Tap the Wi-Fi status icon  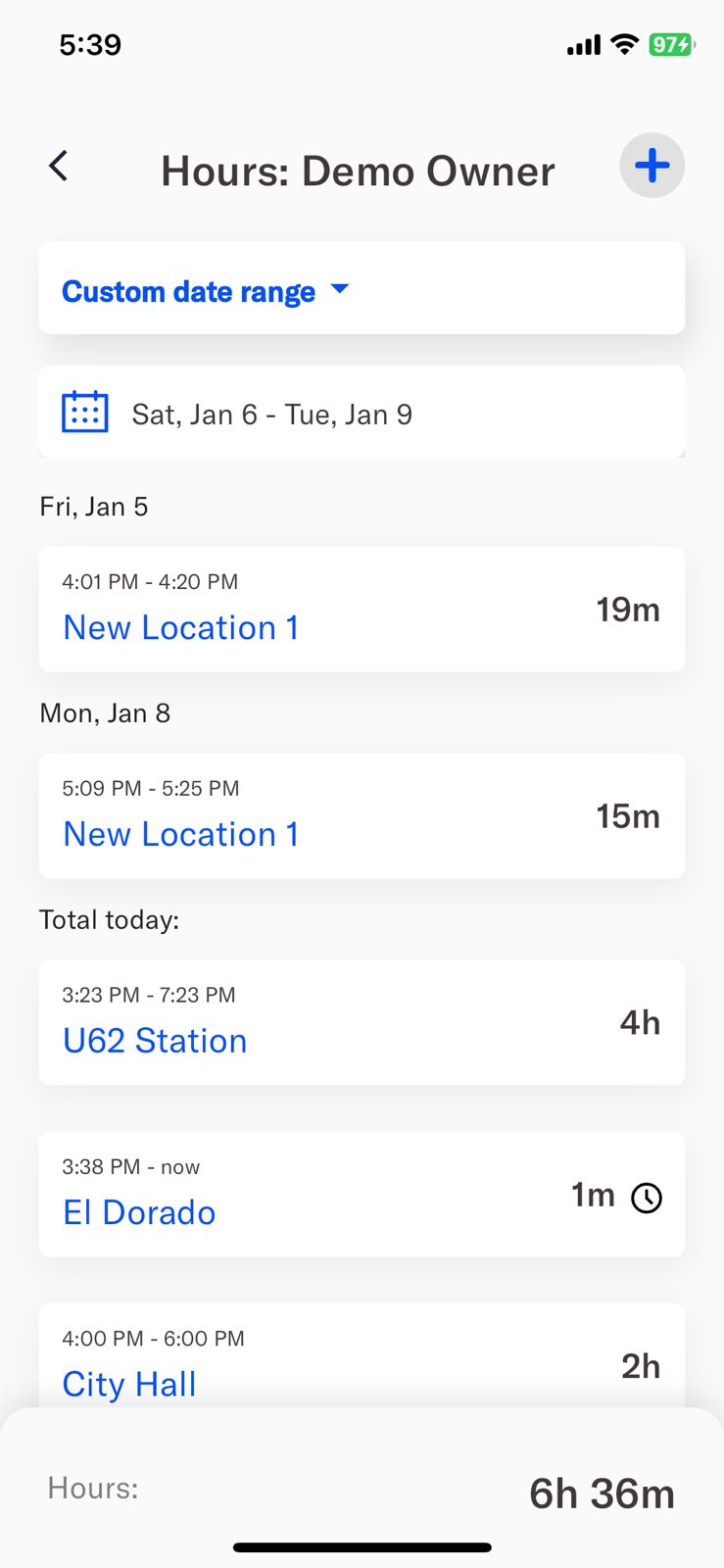tap(624, 44)
